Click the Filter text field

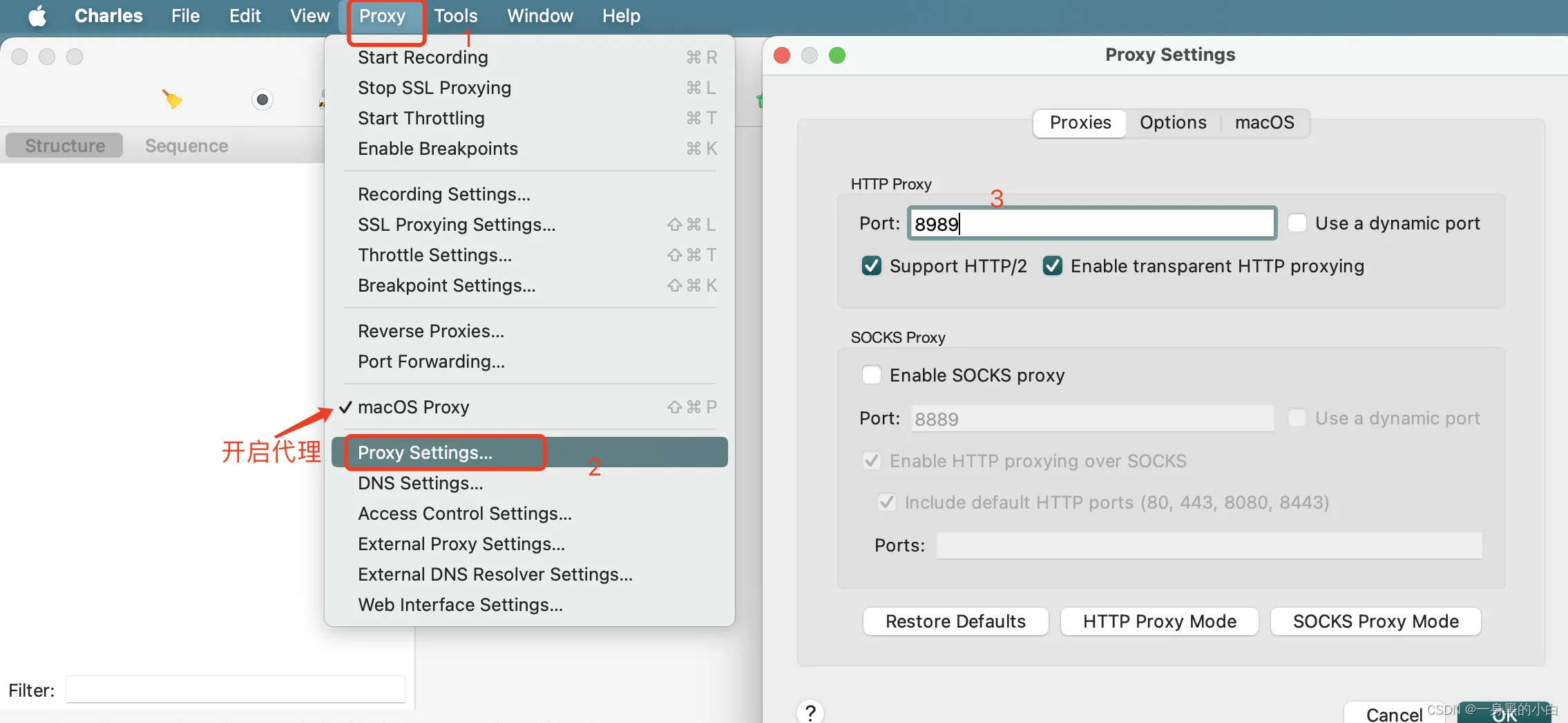[x=235, y=690]
